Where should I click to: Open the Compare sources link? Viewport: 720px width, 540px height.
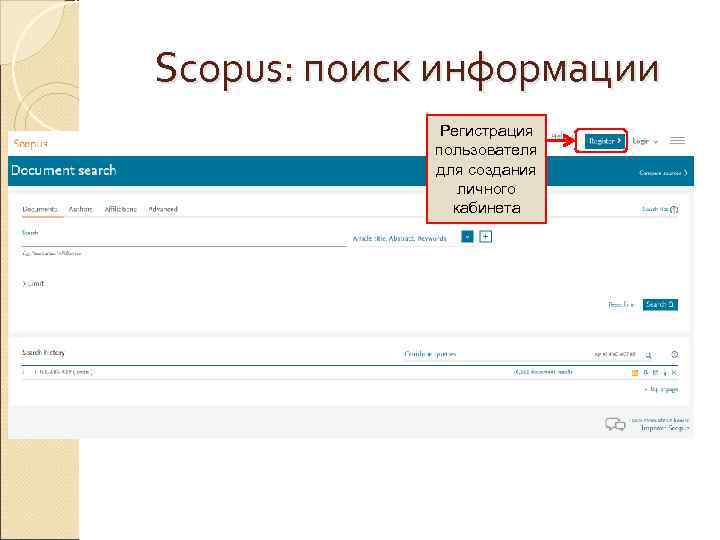pos(664,173)
